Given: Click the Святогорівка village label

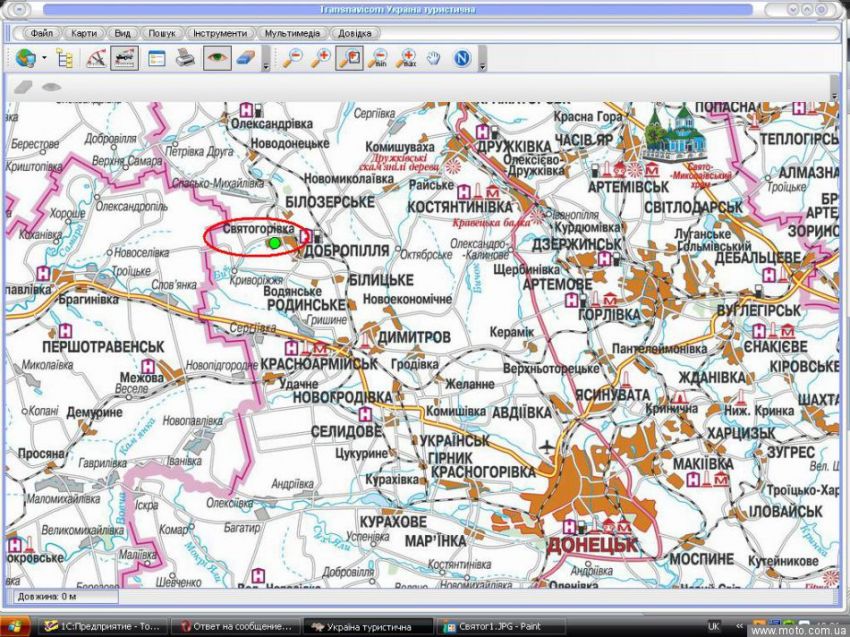Looking at the screenshot, I should (x=259, y=228).
